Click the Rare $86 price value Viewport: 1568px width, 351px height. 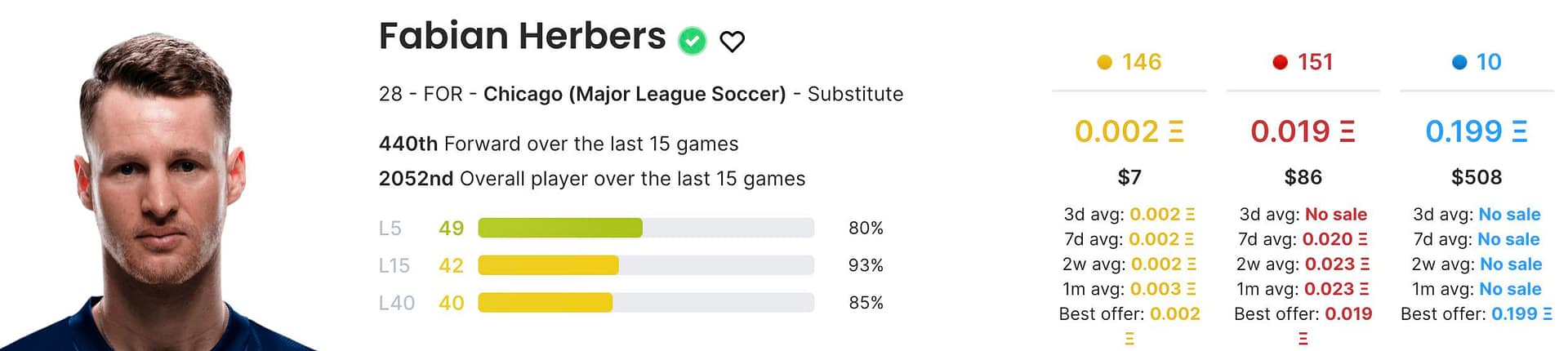click(x=1303, y=177)
